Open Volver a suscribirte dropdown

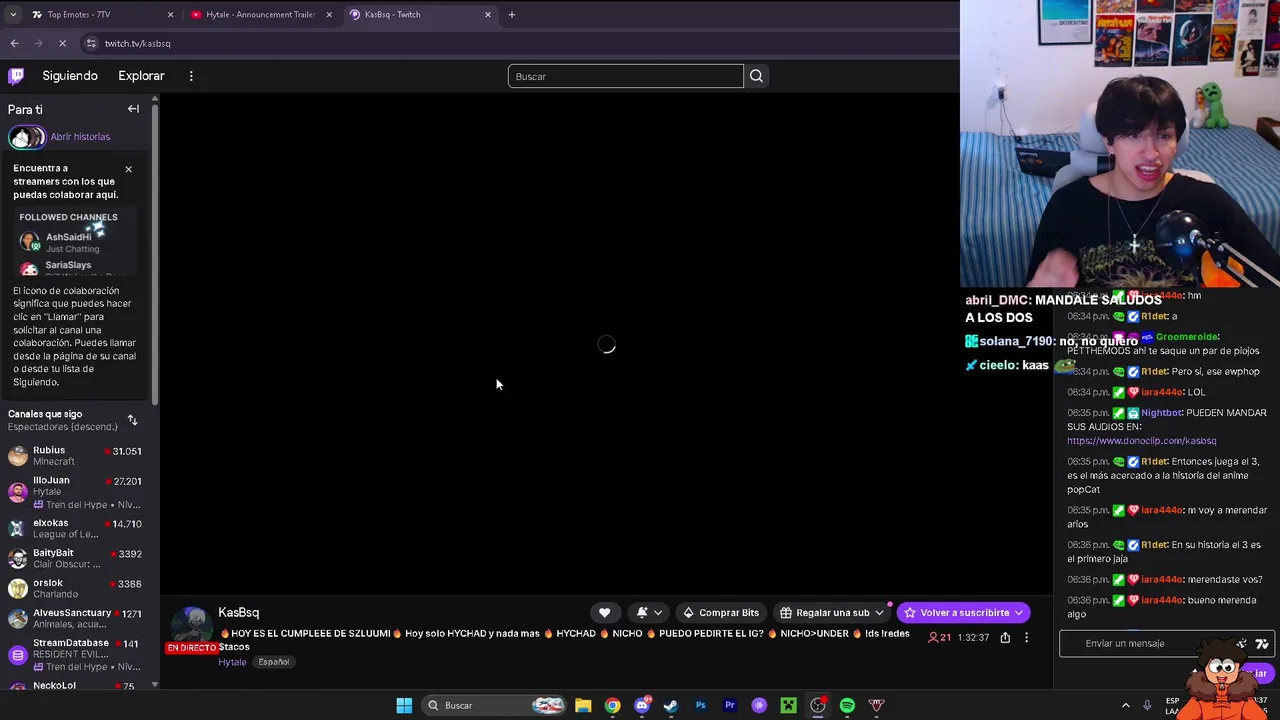964,613
